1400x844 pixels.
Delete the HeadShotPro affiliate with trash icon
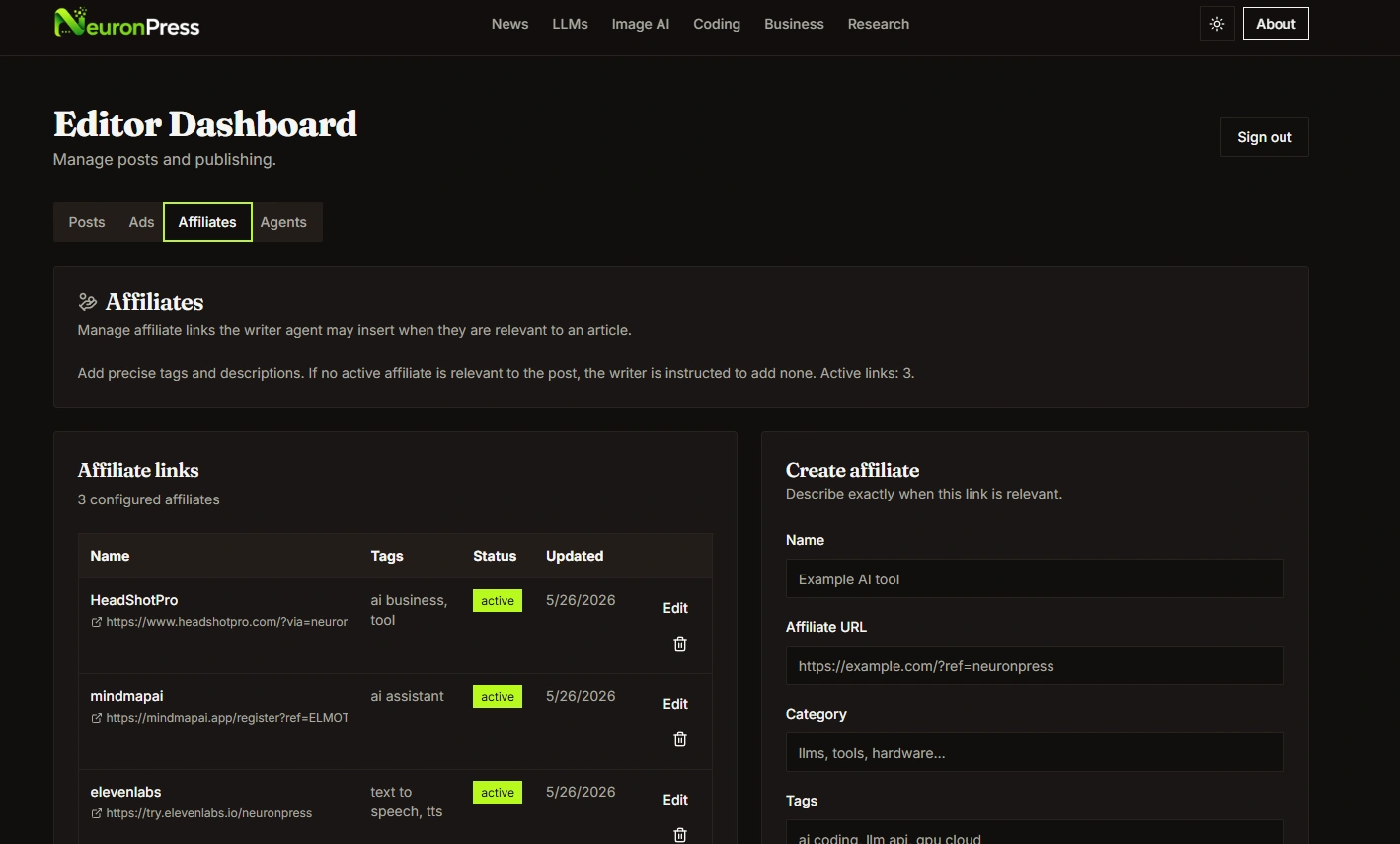[680, 644]
